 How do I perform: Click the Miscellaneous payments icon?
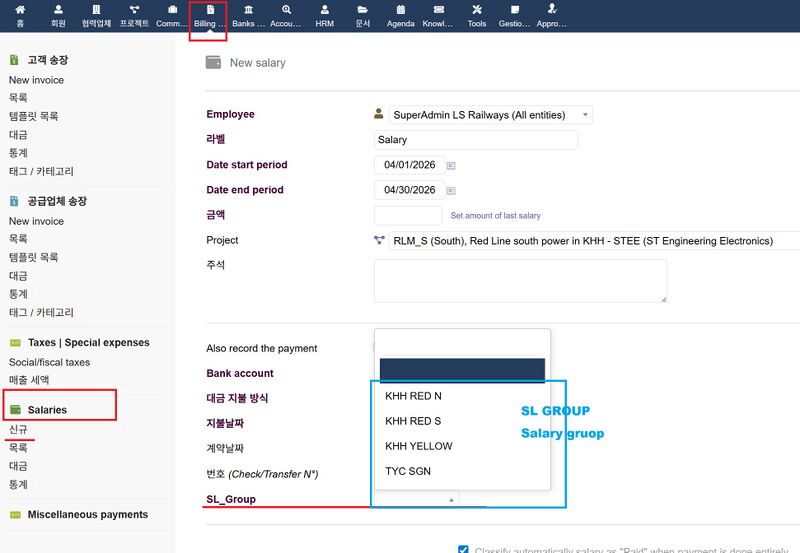tap(15, 515)
